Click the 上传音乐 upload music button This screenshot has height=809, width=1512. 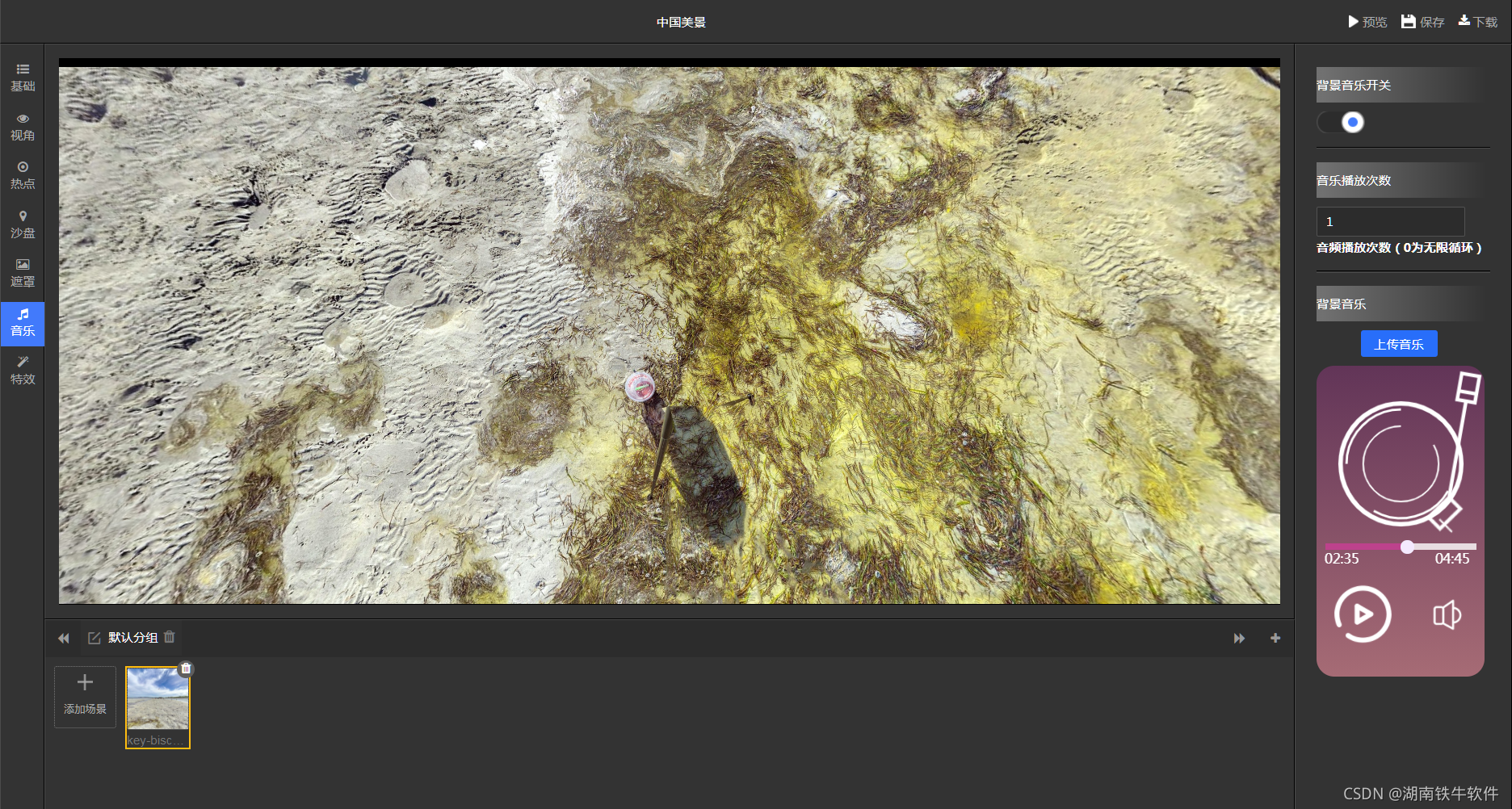click(1399, 344)
